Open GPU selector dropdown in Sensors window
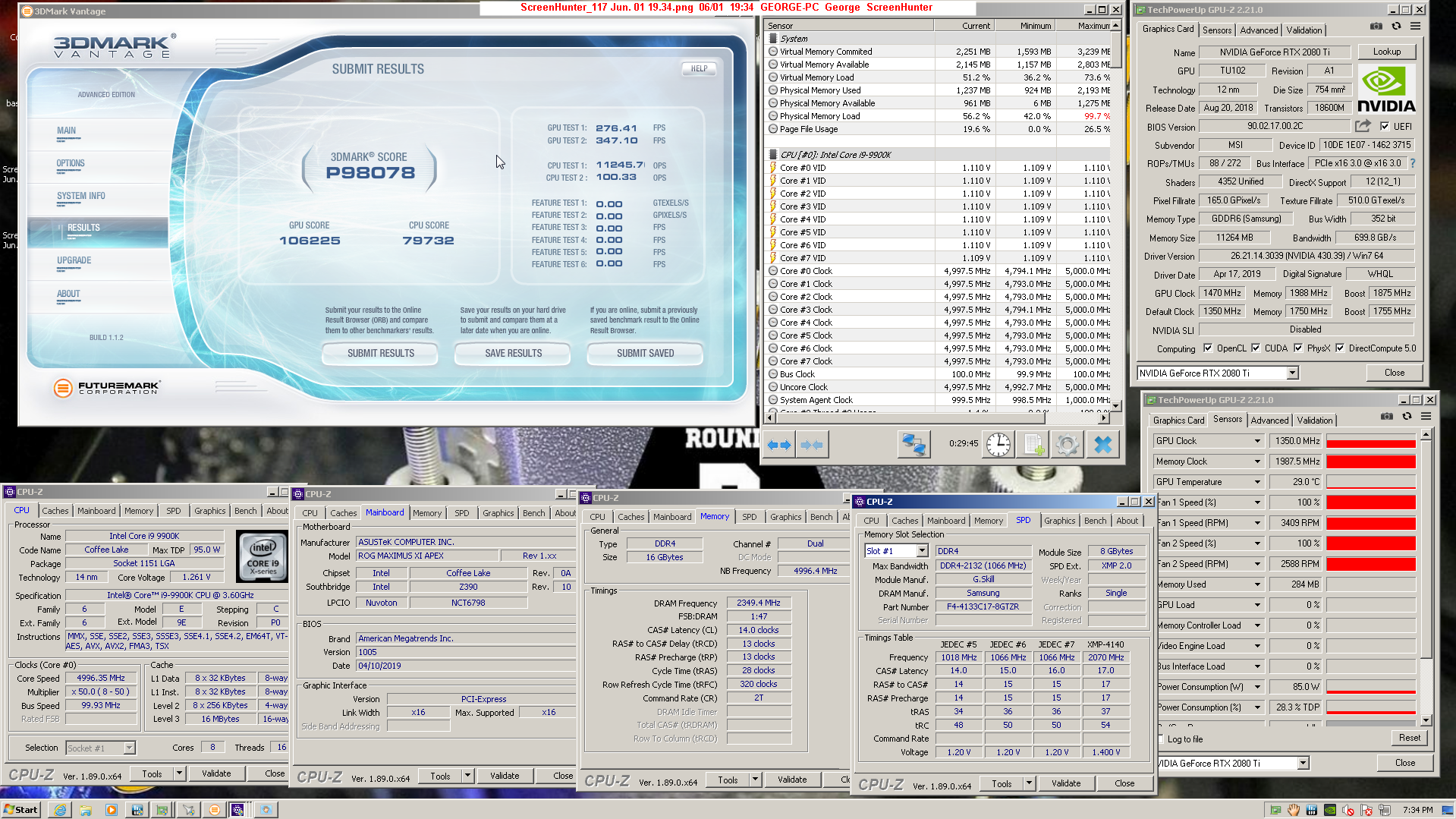The image size is (1456, 819). (x=1303, y=764)
